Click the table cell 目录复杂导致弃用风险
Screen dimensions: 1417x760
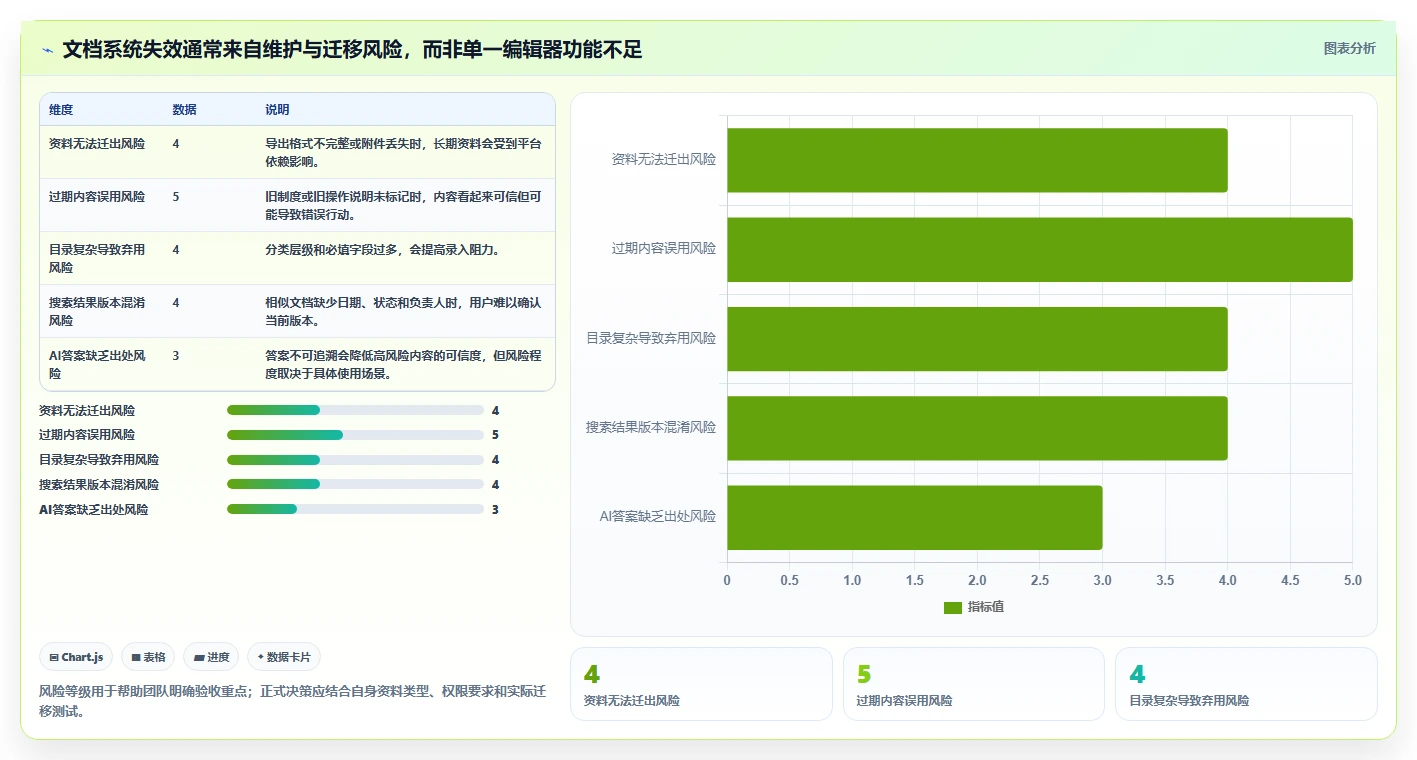(97, 258)
